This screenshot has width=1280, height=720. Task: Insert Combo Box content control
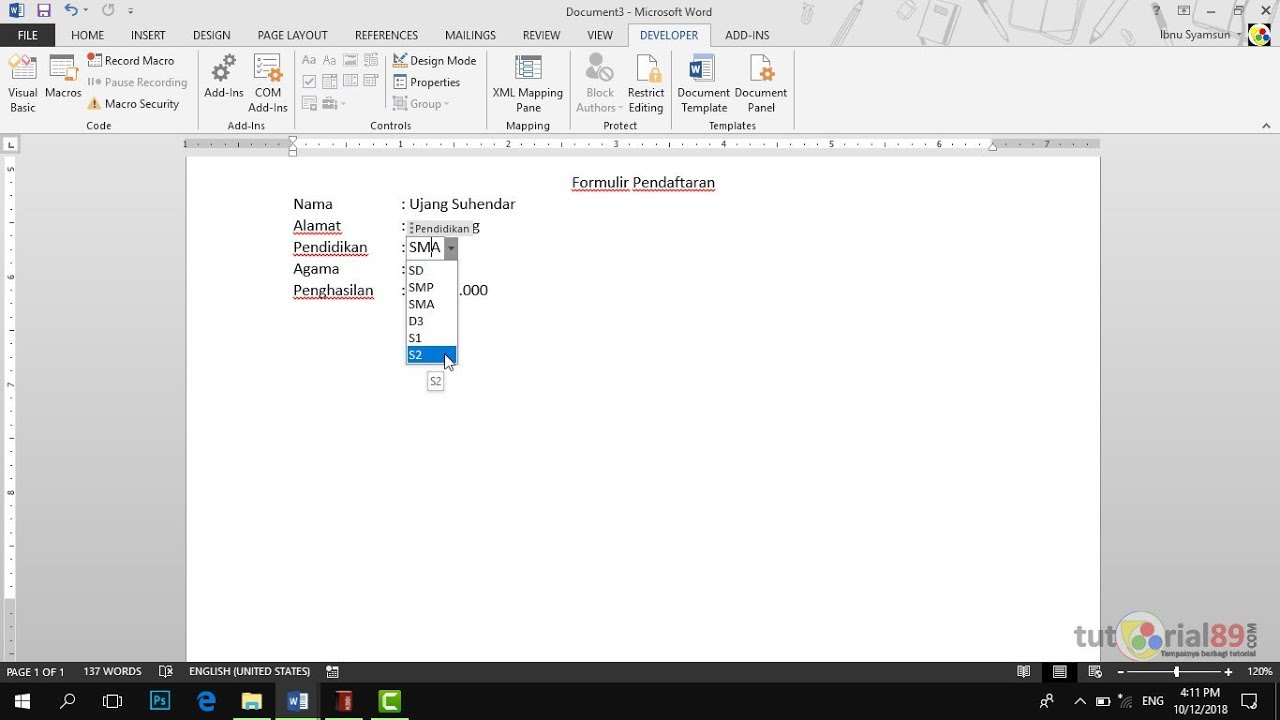pos(330,81)
